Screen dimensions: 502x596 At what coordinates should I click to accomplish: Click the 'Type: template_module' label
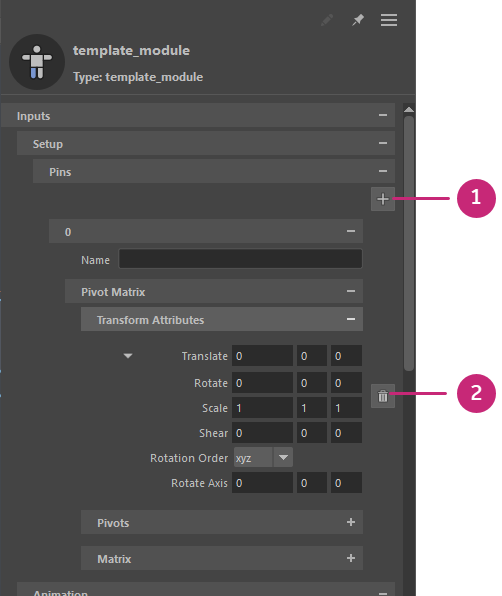click(x=138, y=77)
